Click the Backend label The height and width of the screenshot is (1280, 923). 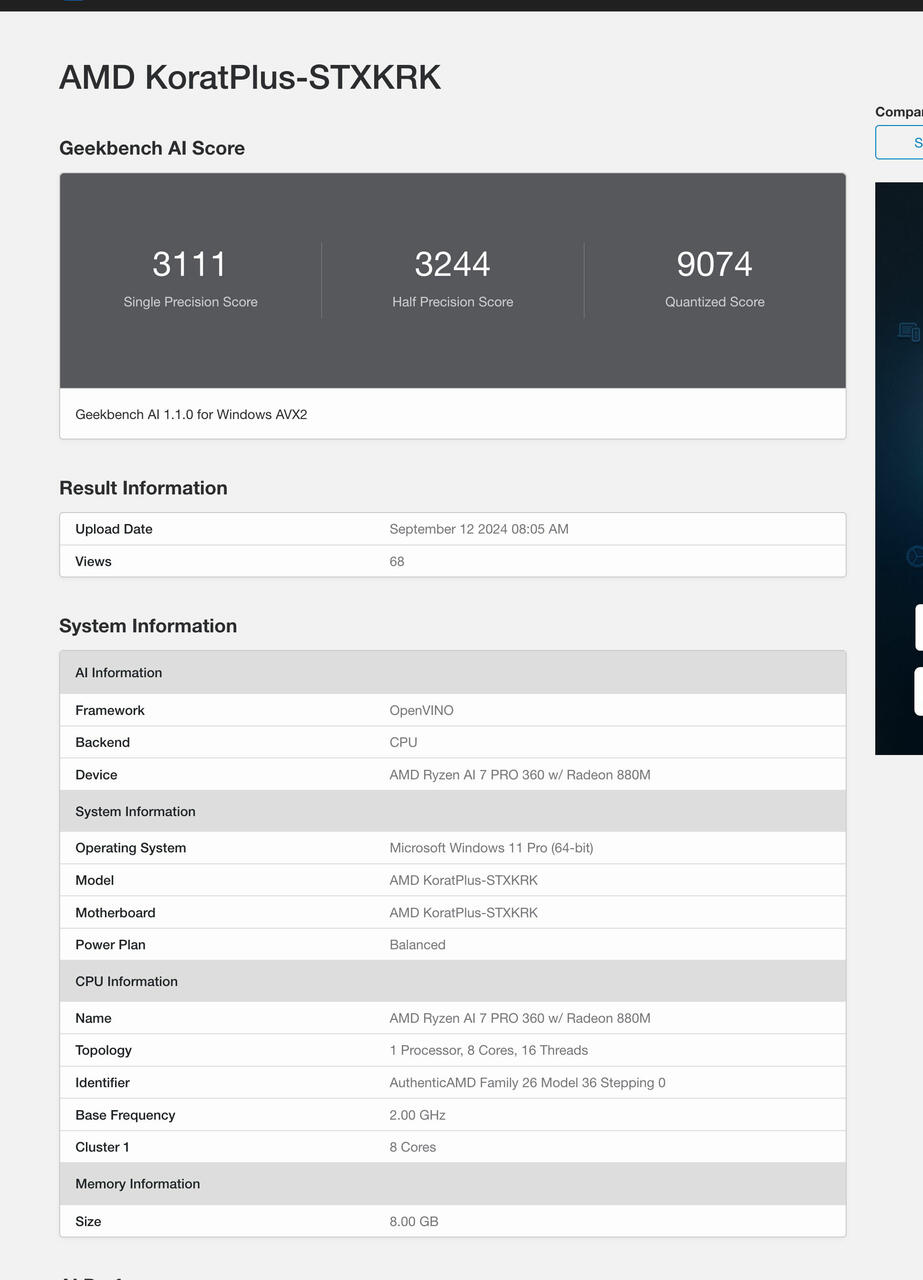tap(102, 742)
